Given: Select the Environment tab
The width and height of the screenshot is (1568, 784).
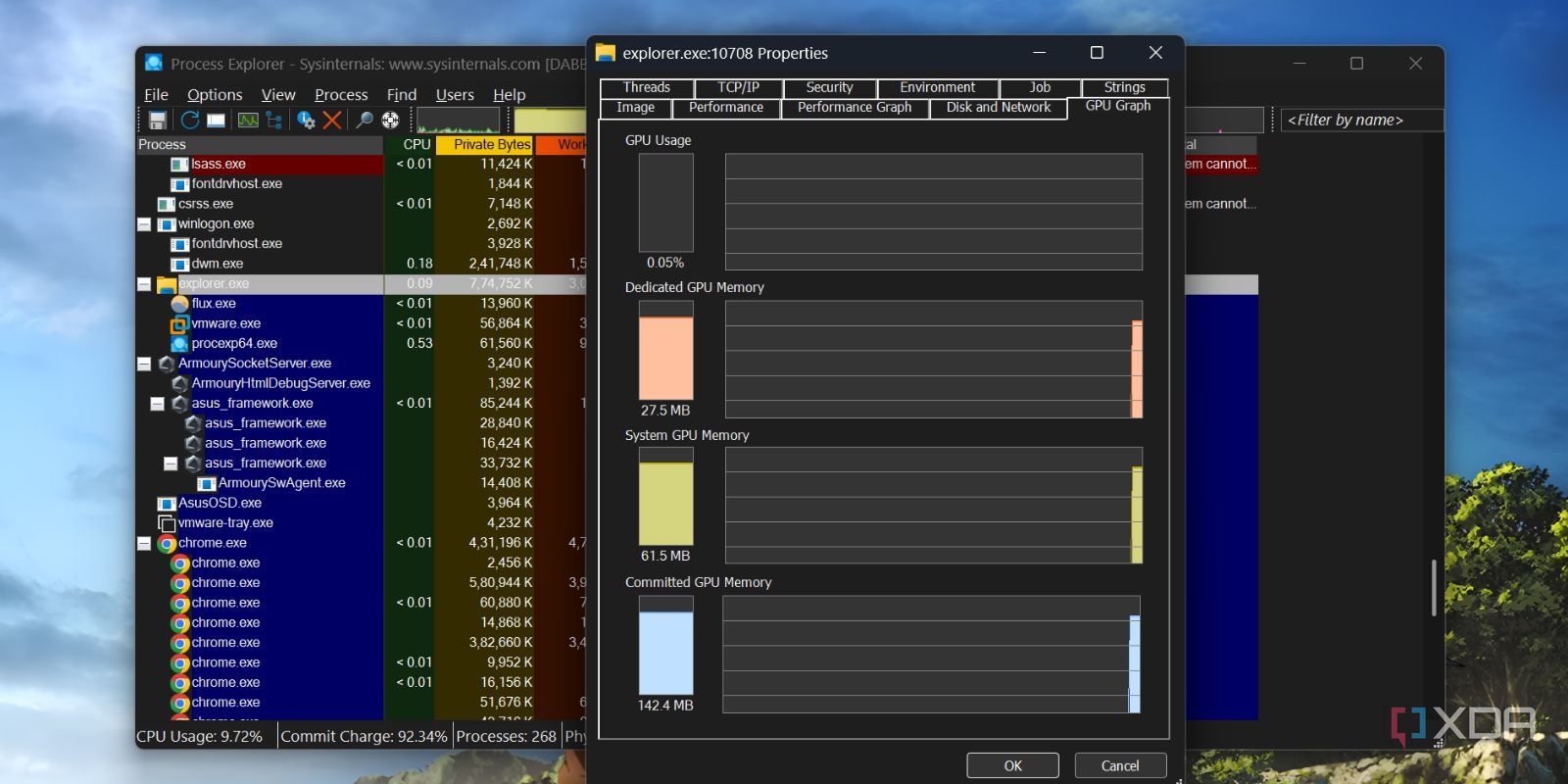Looking at the screenshot, I should point(938,87).
